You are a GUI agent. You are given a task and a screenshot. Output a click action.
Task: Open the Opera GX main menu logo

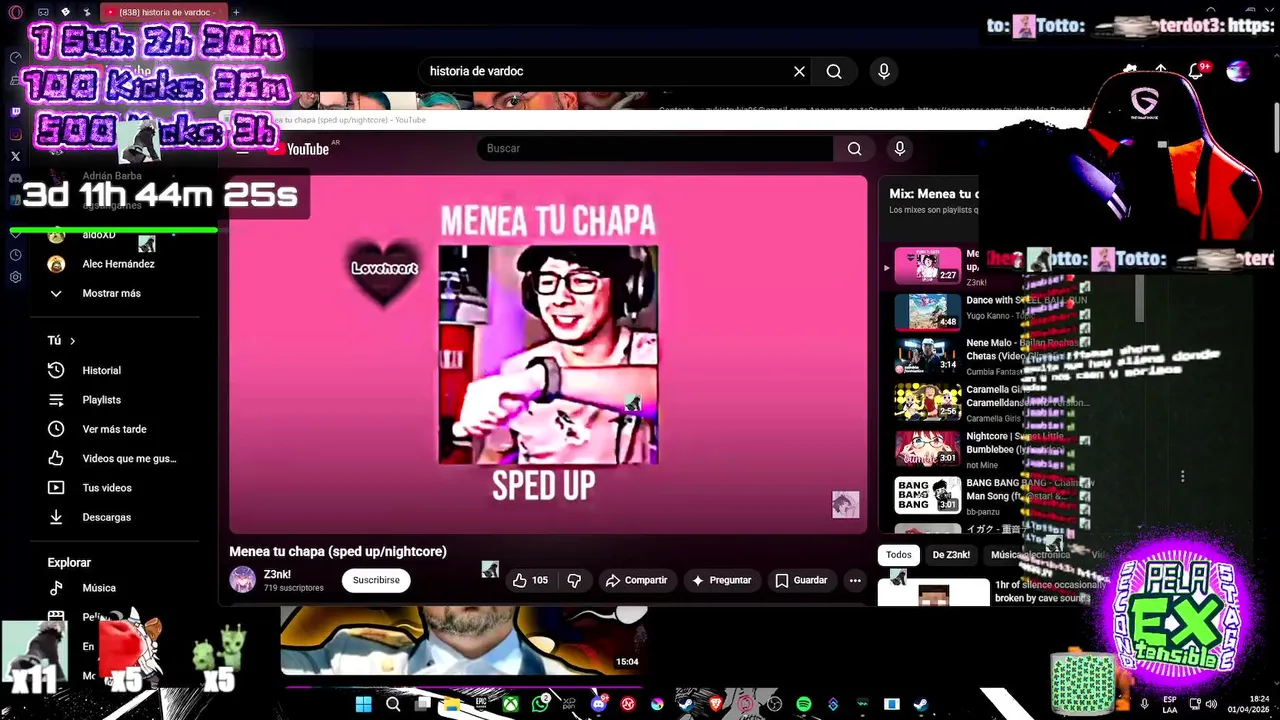click(x=15, y=12)
